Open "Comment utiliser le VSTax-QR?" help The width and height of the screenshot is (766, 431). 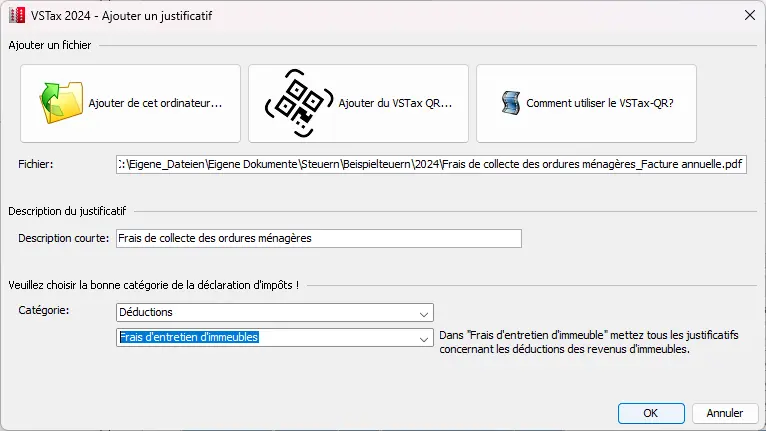[599, 103]
